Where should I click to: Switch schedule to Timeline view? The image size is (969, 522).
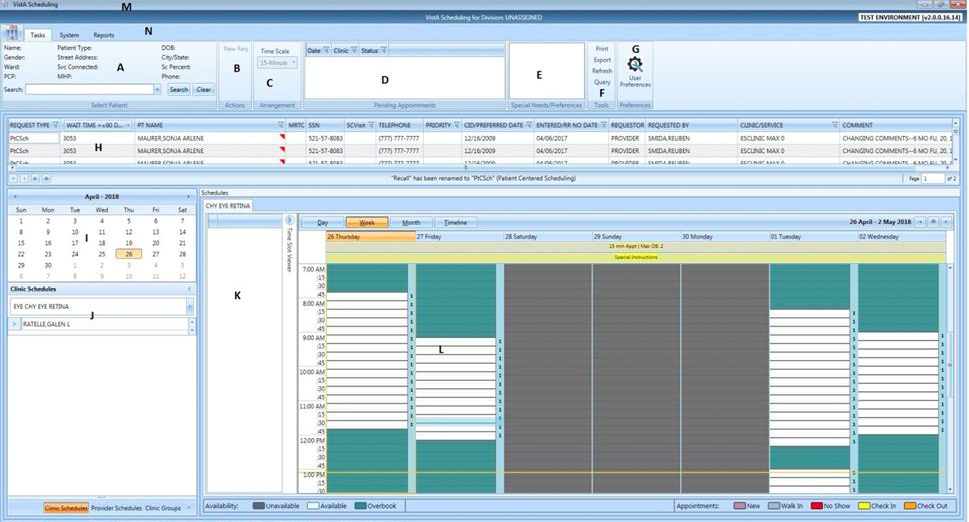tap(455, 222)
